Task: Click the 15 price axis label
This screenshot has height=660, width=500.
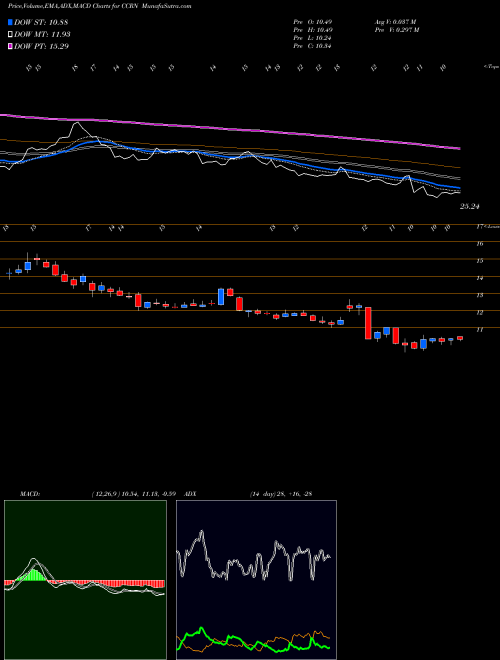Action: pyautogui.click(x=479, y=261)
